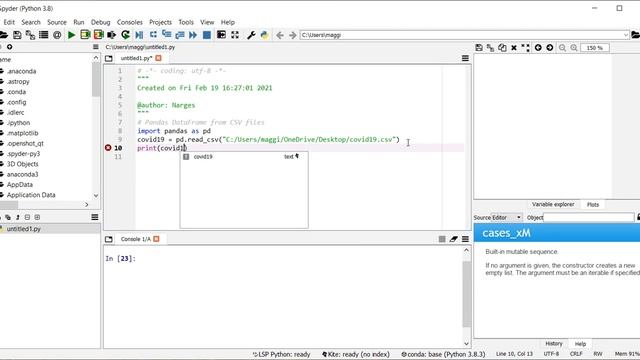640x360 pixels.
Task: Click the Object input field in Help pane
Action: pos(589,218)
